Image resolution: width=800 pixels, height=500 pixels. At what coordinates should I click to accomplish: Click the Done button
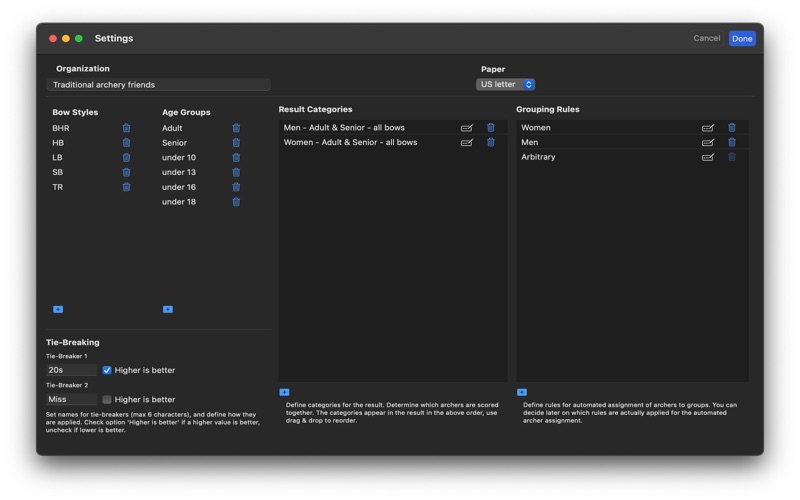(742, 38)
